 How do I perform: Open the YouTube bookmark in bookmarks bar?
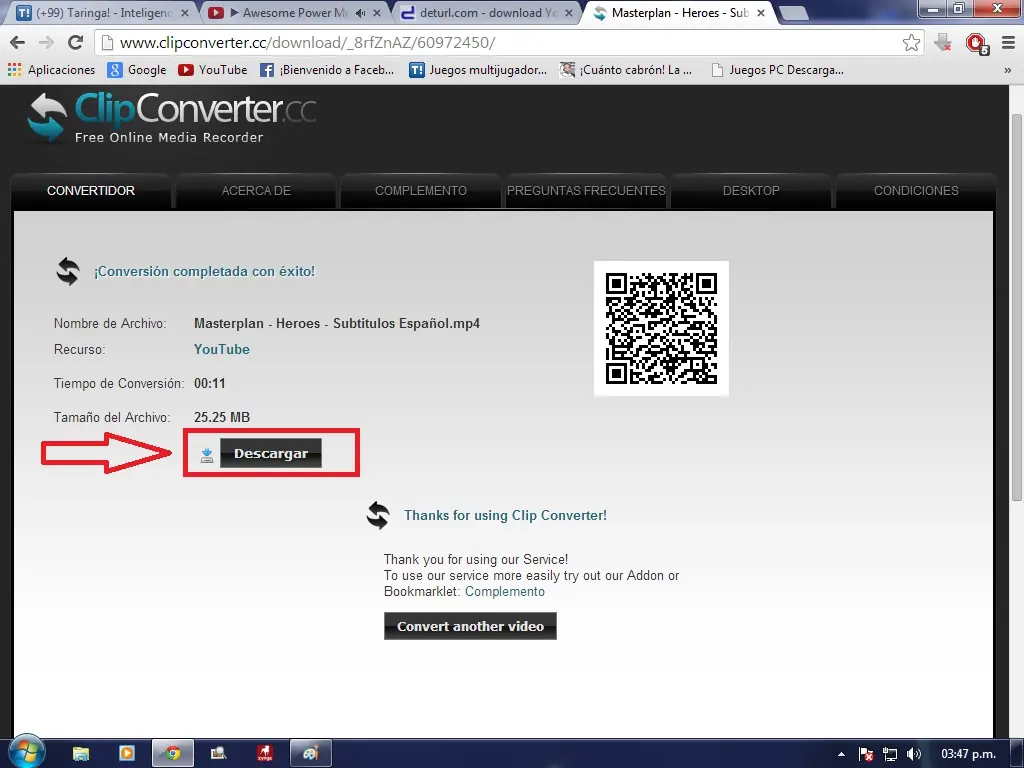213,70
